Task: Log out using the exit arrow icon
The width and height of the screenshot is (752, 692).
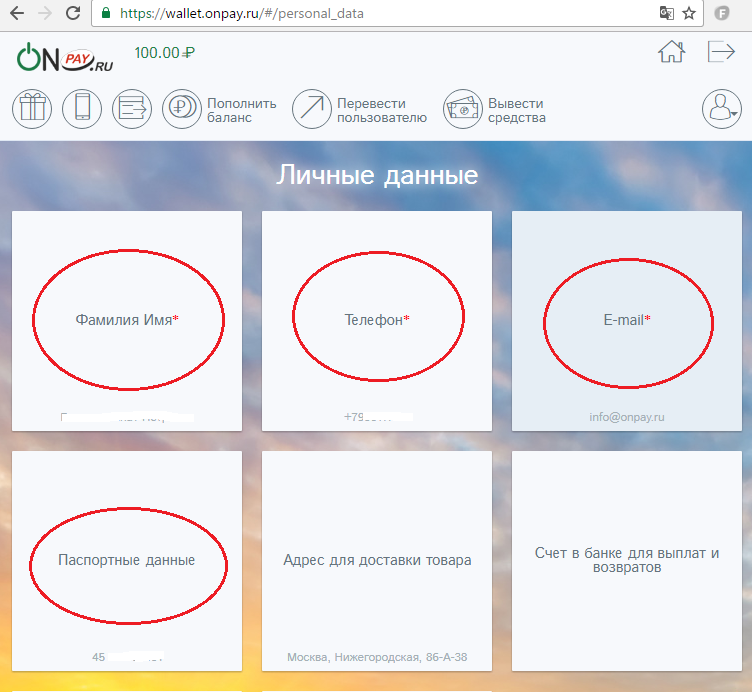Action: [721, 53]
